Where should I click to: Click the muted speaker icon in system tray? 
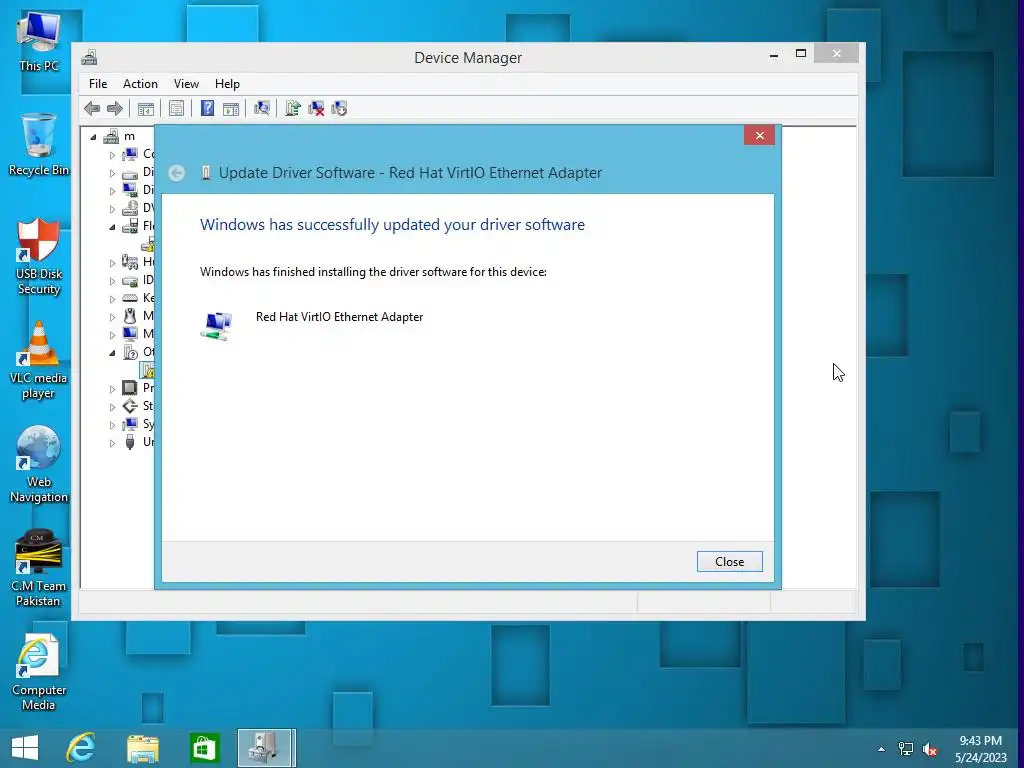point(930,749)
